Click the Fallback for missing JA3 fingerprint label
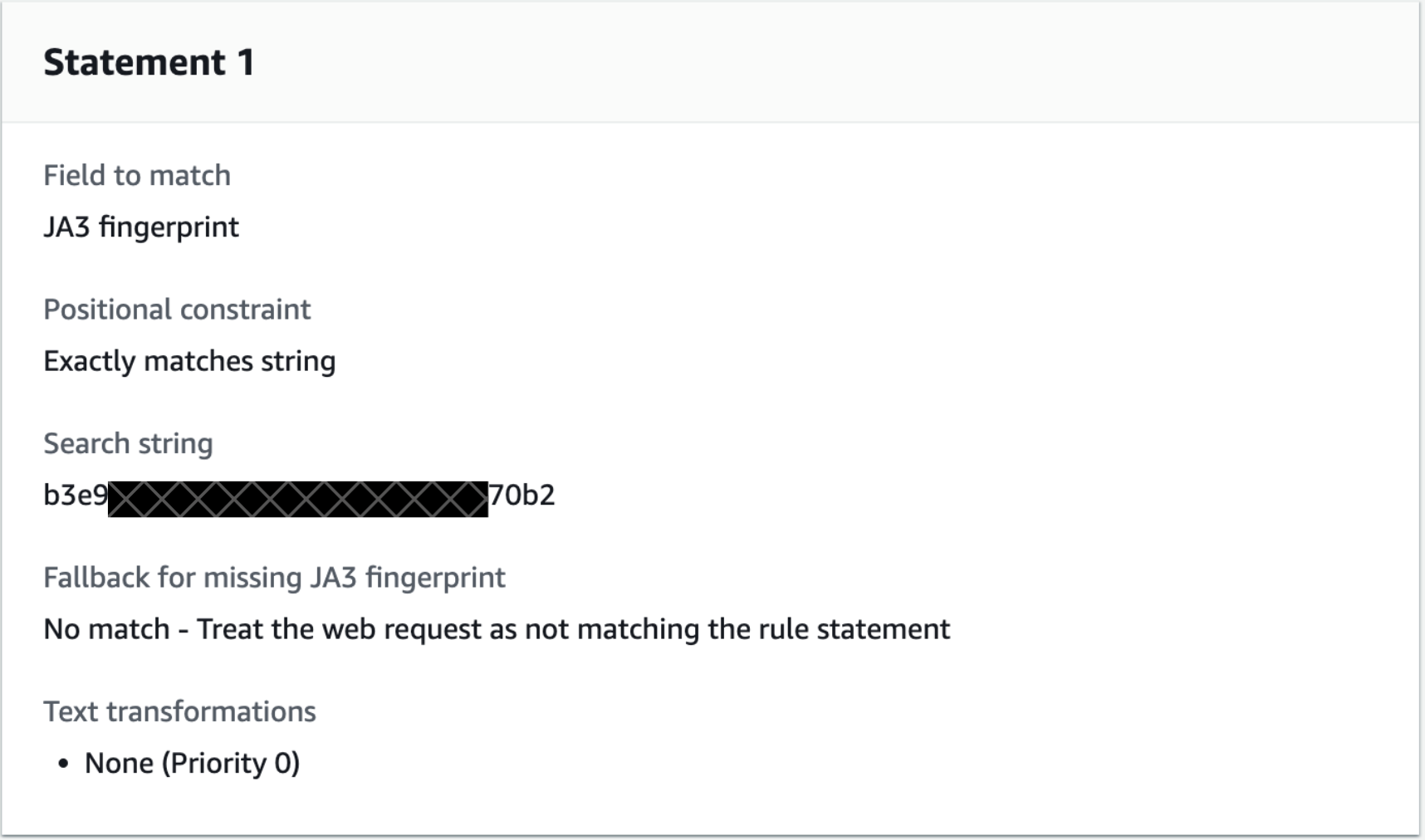The height and width of the screenshot is (840, 1425). [274, 577]
